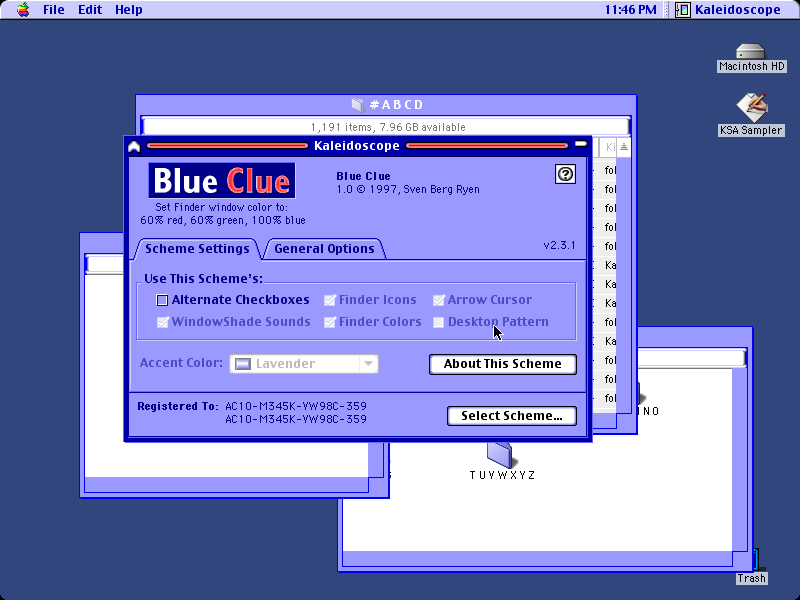
Task: Enable Alternate Checkboxes option
Action: tap(162, 300)
